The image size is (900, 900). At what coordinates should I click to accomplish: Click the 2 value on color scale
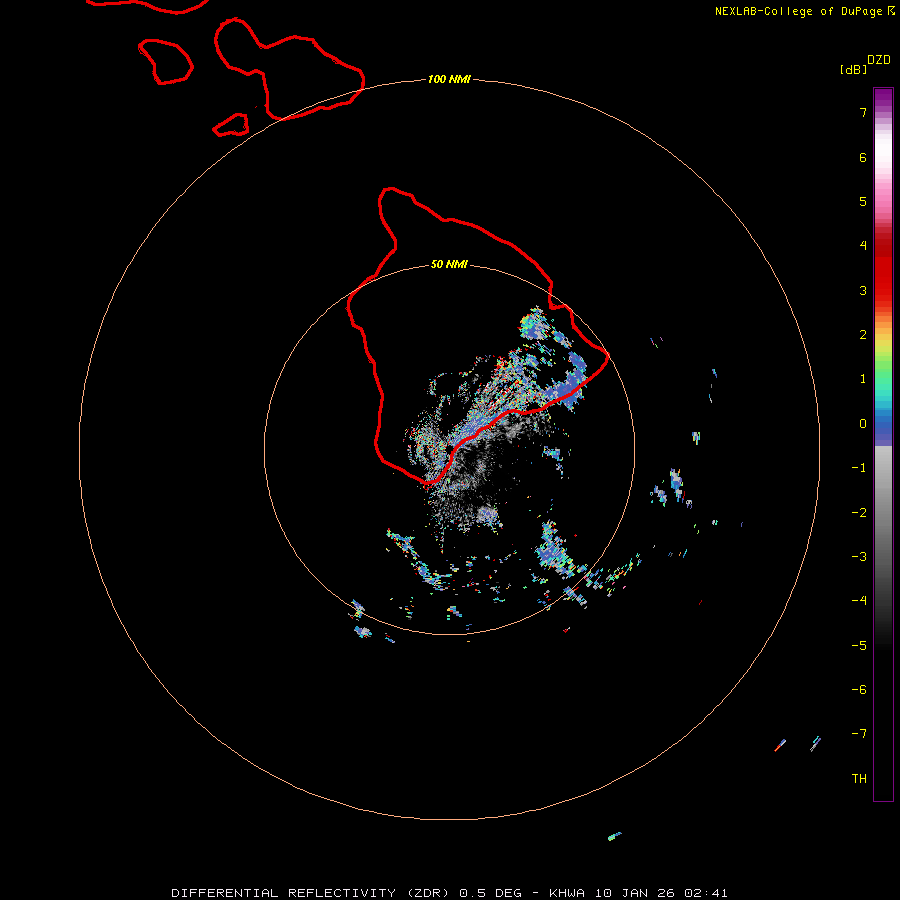point(863,335)
